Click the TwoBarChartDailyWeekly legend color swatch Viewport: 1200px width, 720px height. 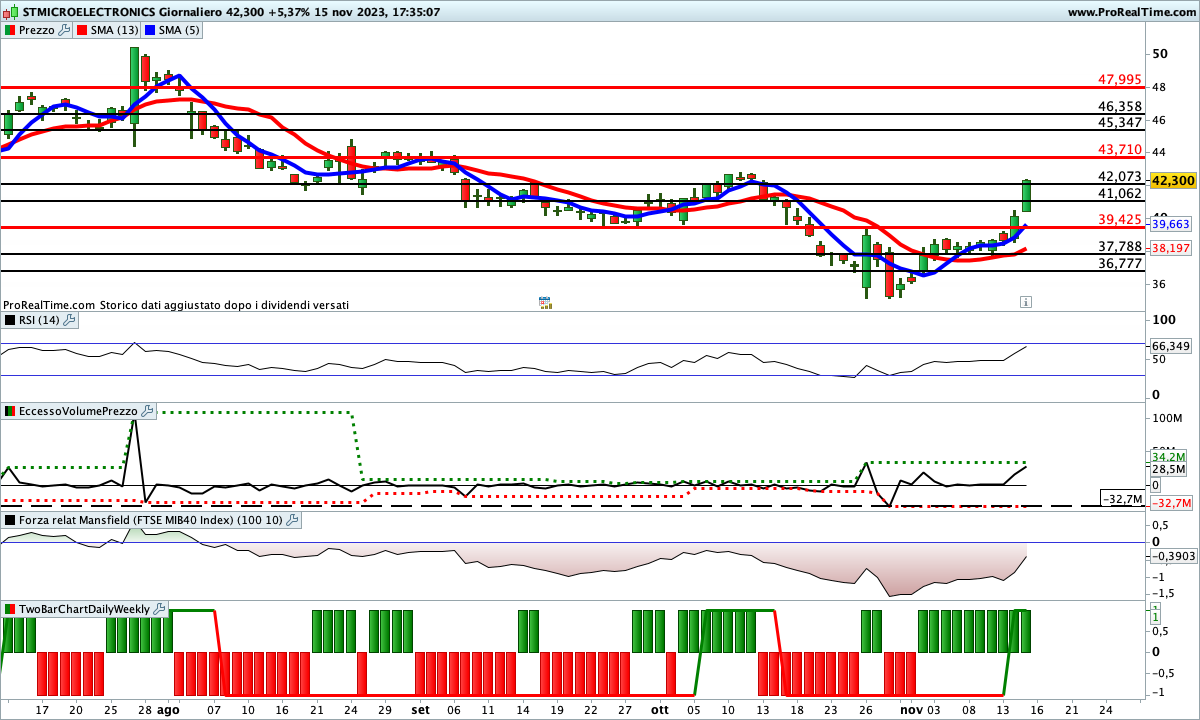tap(10, 608)
